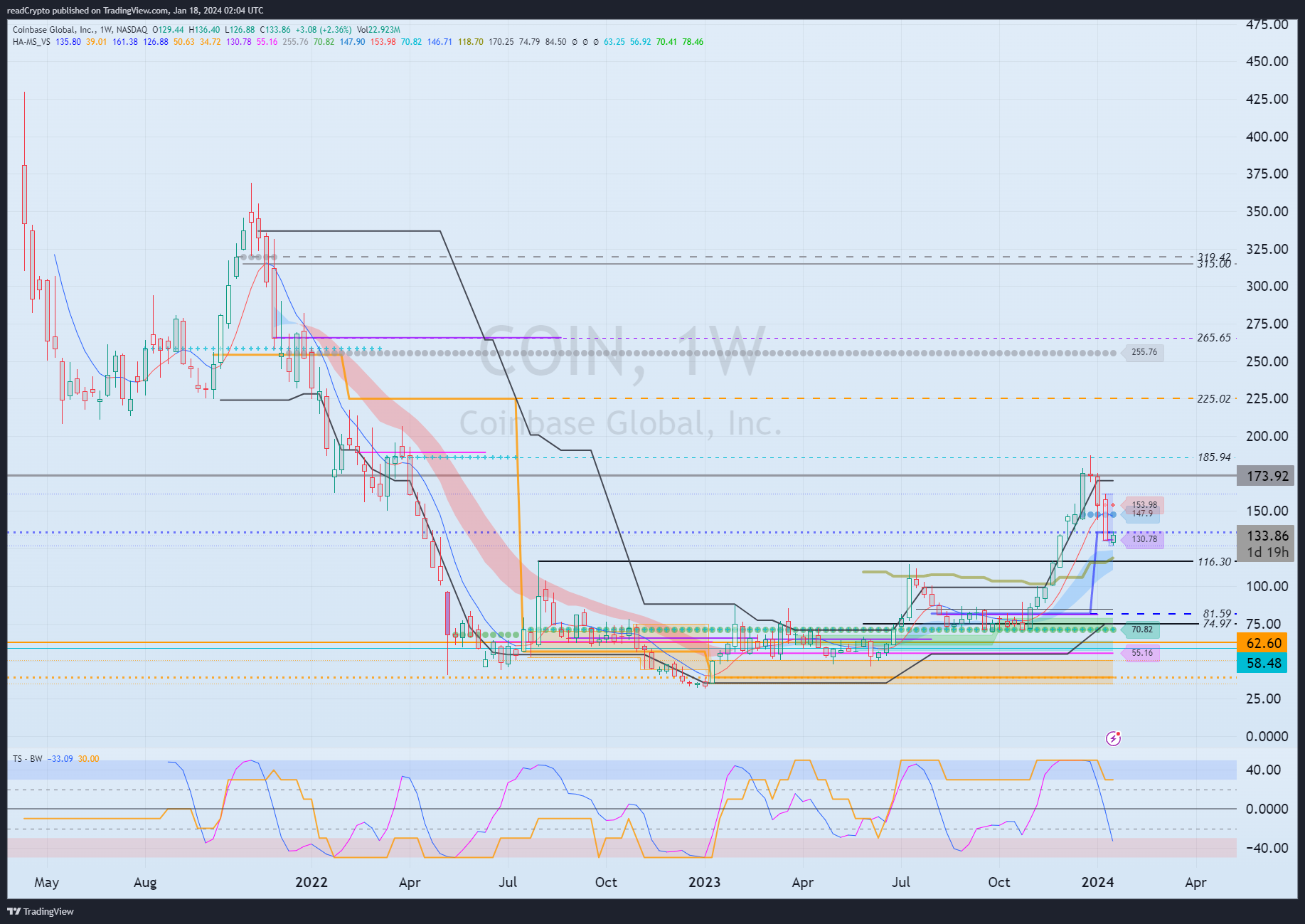Click the Aug label on time axis
The image size is (1305, 924).
[x=145, y=882]
